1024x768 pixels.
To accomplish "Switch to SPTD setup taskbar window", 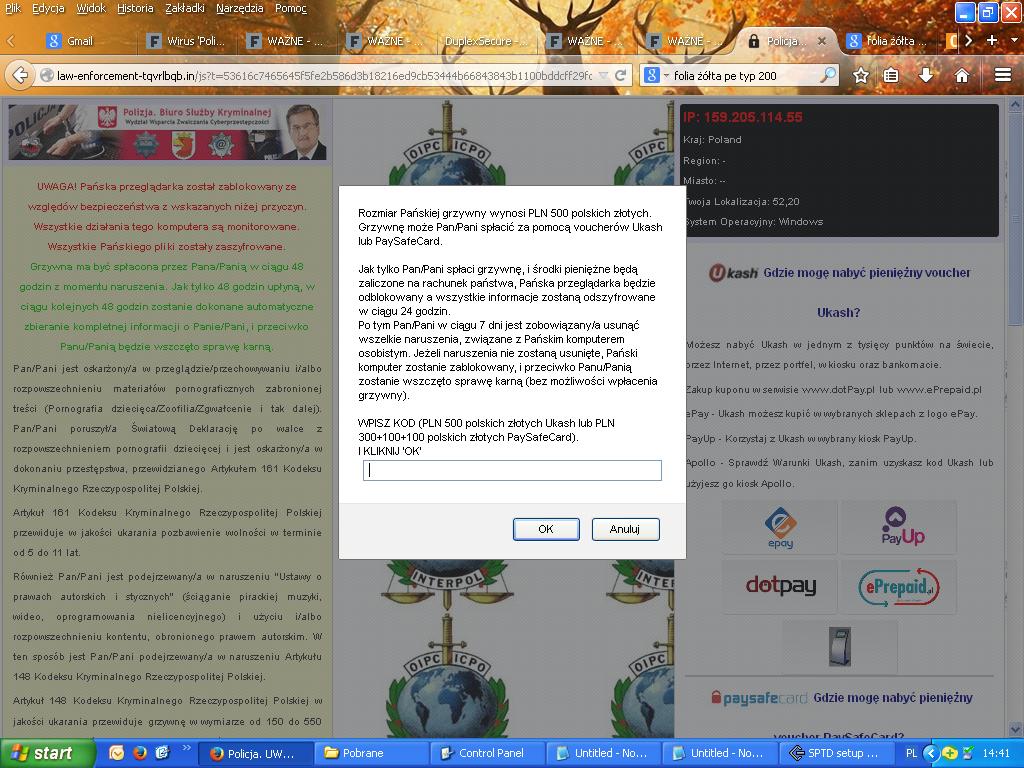I will click(835, 753).
